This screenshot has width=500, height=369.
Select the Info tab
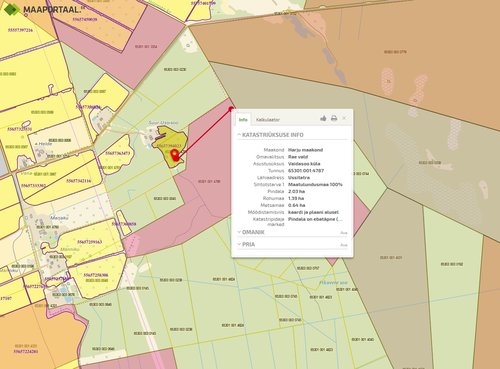pyautogui.click(x=243, y=119)
